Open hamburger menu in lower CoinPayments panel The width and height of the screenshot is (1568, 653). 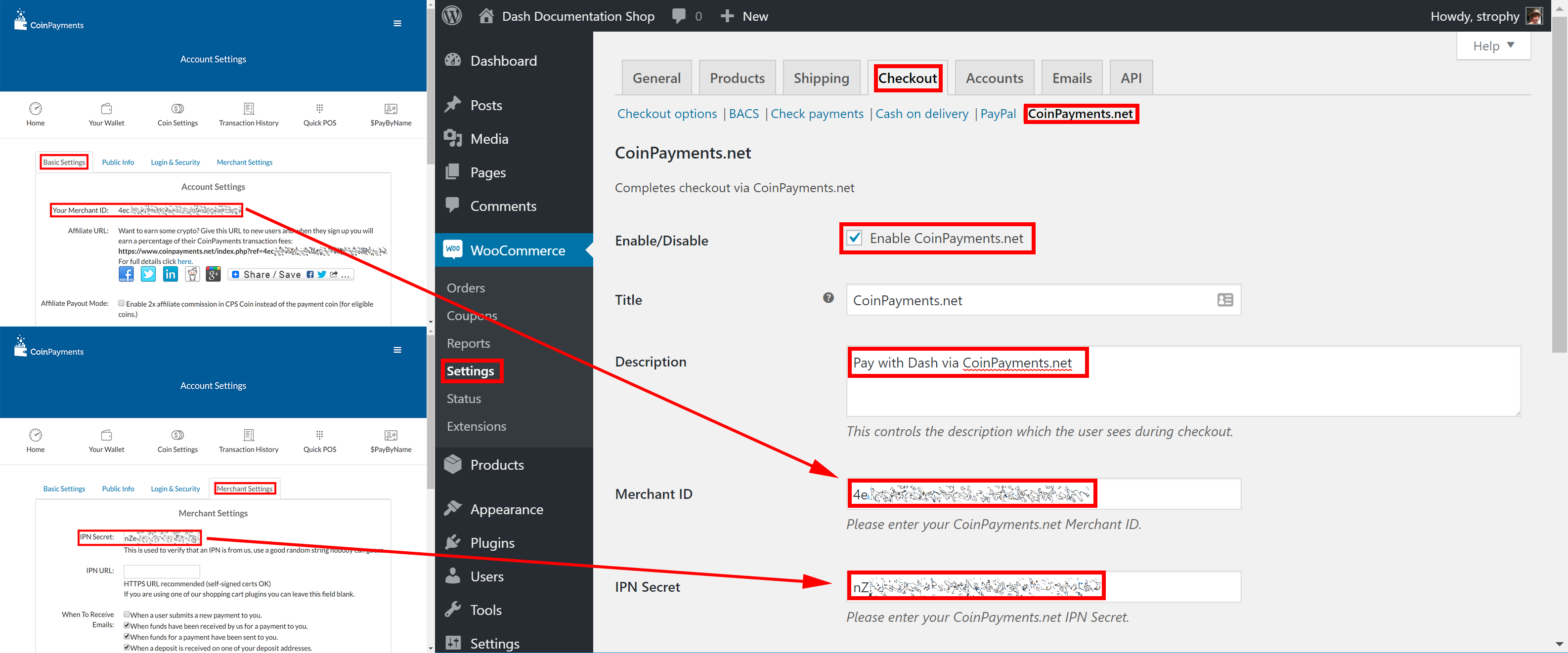coord(397,350)
